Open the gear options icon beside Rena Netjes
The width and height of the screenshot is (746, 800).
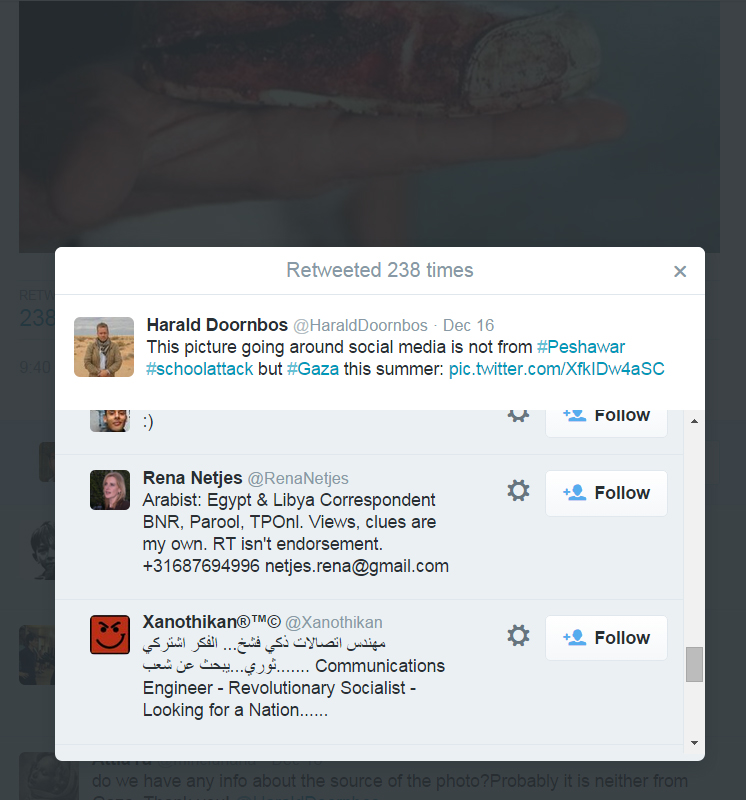tap(518, 491)
